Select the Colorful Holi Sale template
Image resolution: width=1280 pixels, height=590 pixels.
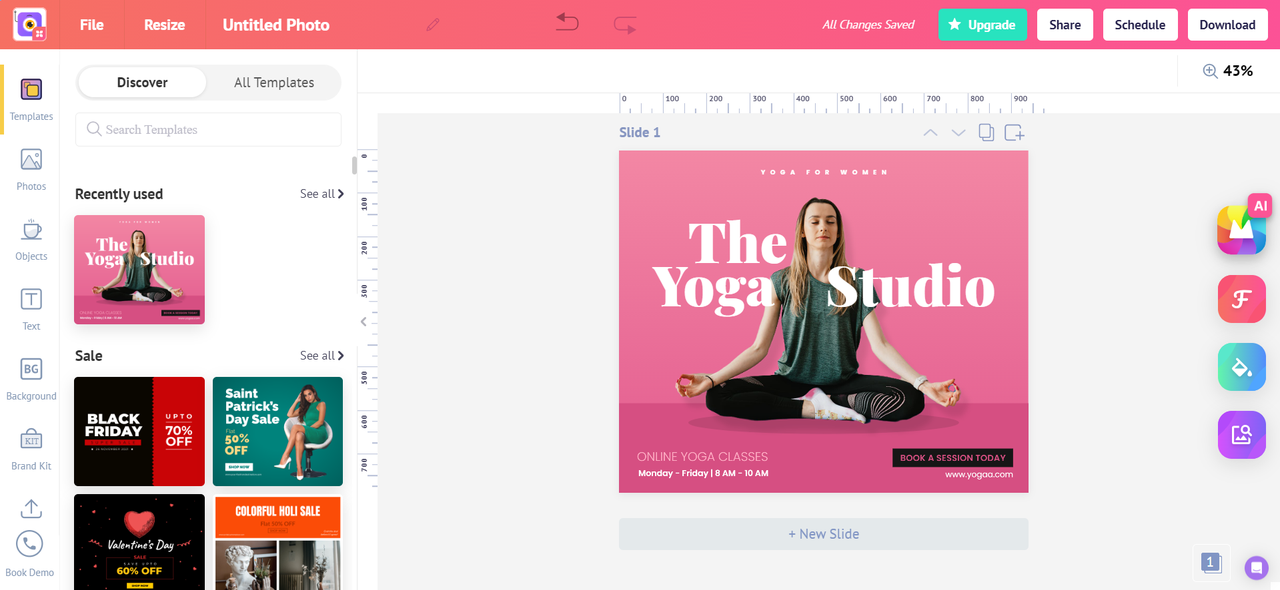(x=278, y=542)
